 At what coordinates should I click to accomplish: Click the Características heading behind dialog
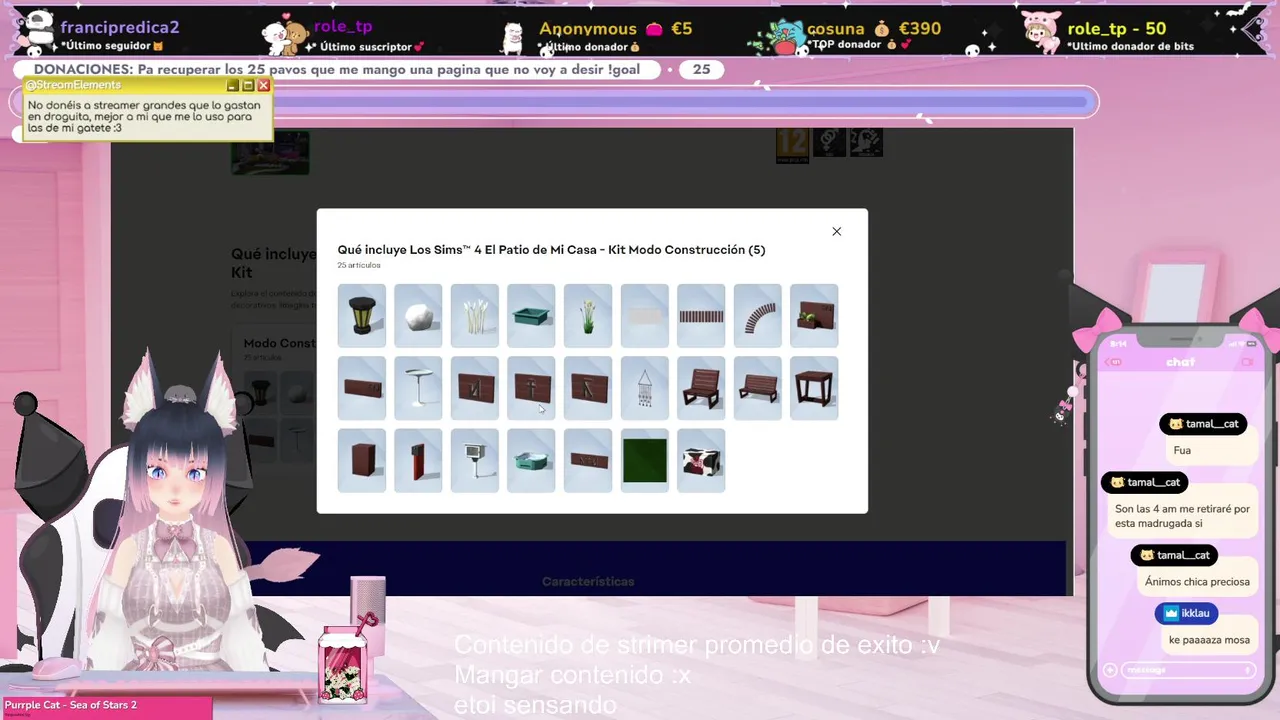pos(588,581)
